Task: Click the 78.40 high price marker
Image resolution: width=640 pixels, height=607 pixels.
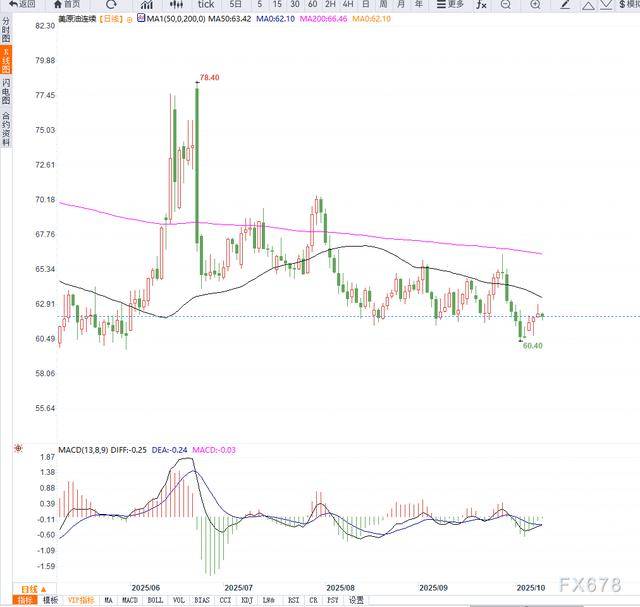Action: pyautogui.click(x=209, y=77)
